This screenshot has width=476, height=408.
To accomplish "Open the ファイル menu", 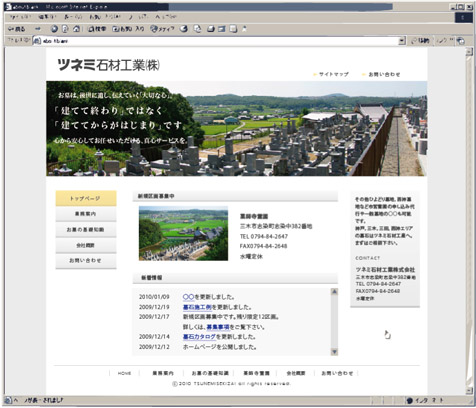I will (20, 17).
